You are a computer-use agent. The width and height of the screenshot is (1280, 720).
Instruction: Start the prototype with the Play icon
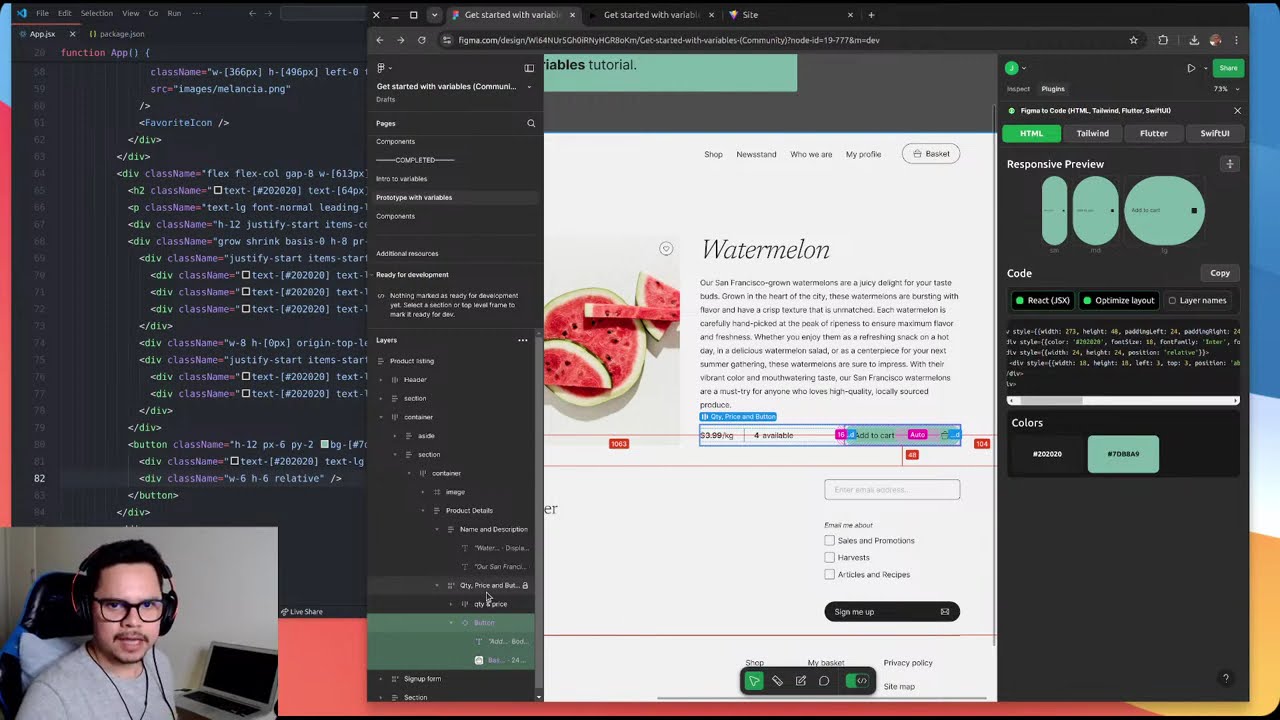point(1191,68)
